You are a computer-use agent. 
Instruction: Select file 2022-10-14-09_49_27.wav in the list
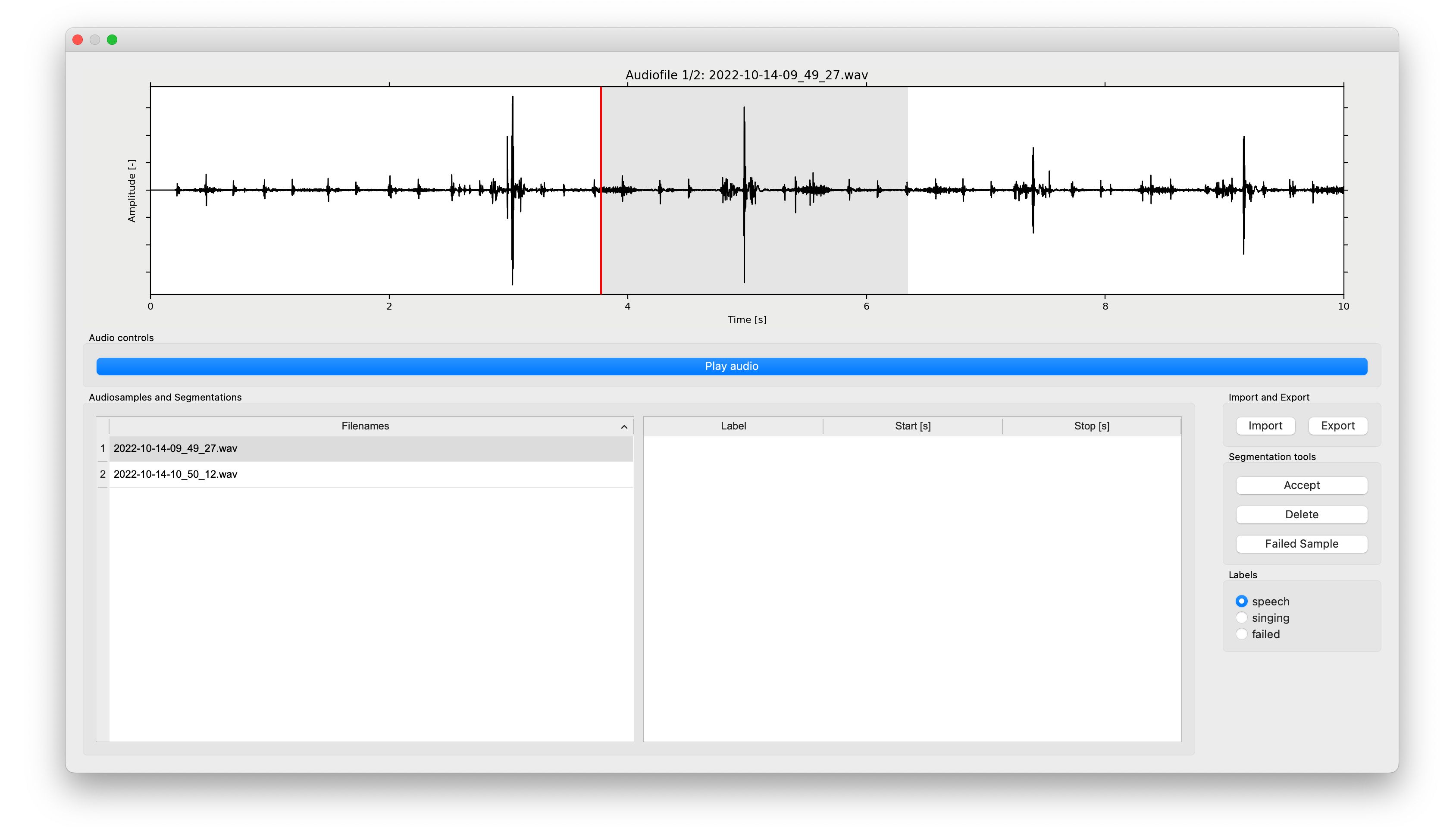(371, 448)
